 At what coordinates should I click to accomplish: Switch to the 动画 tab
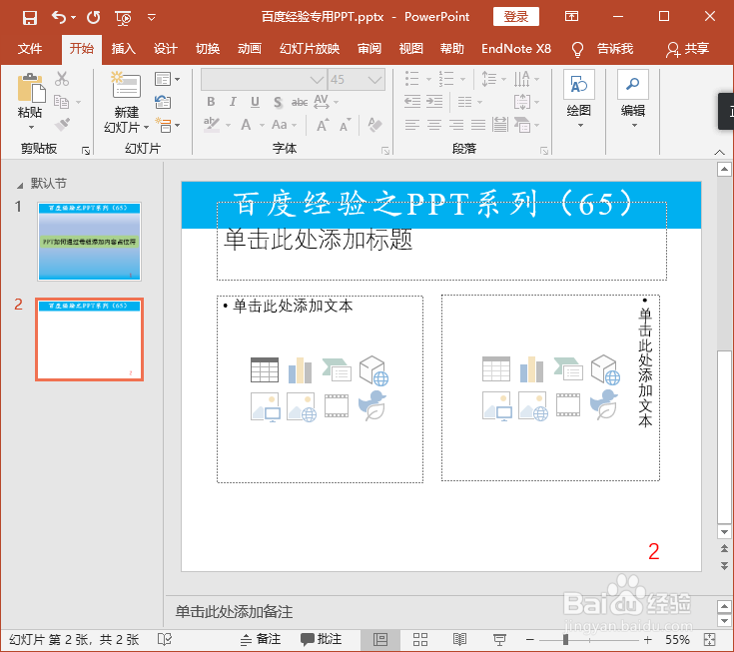coord(249,49)
